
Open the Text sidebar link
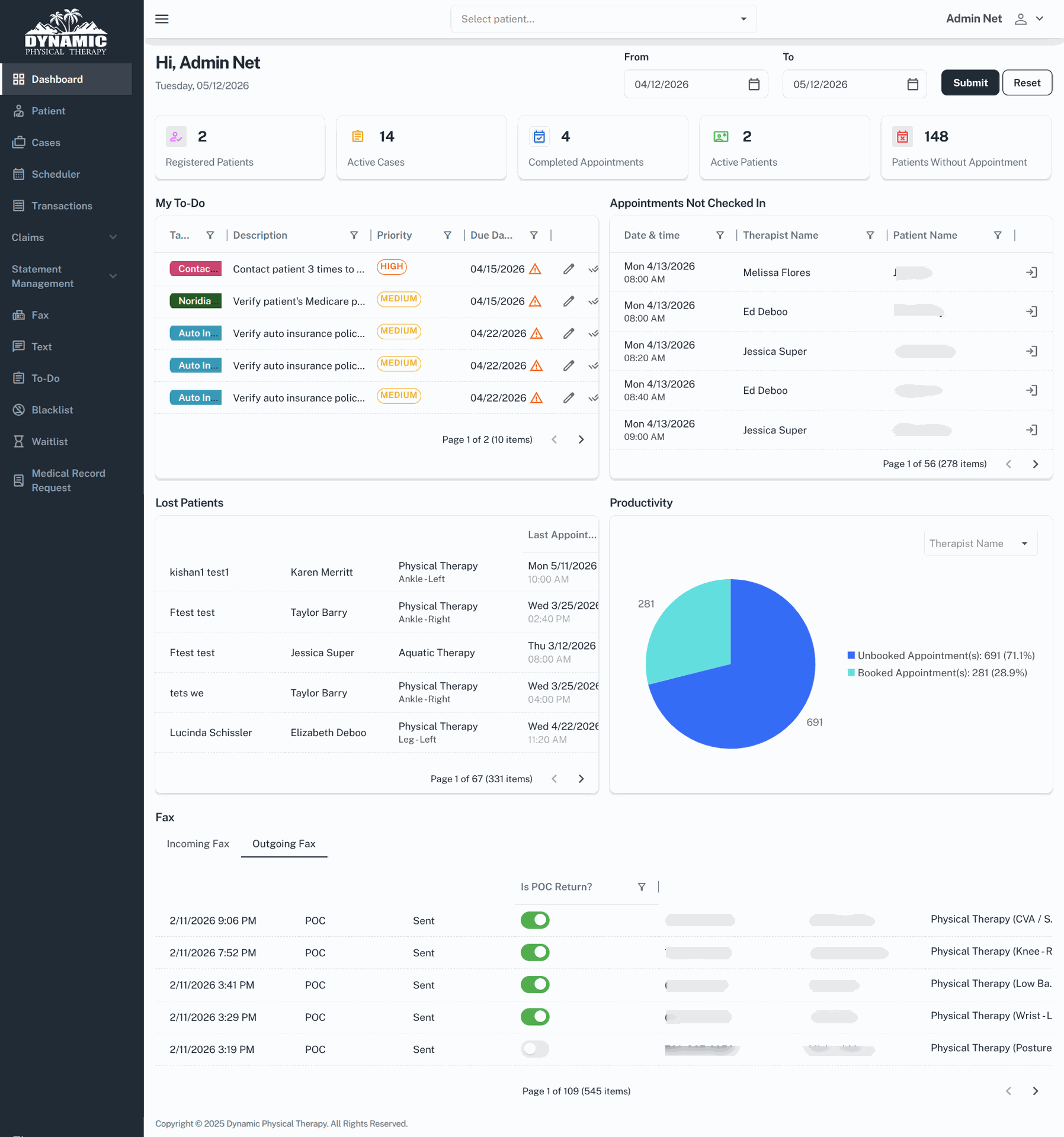66,346
